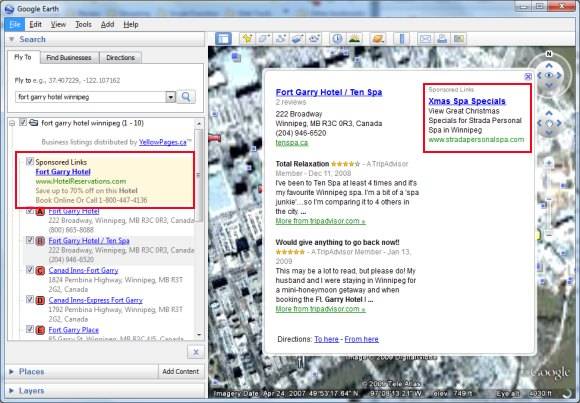Screen dimensions: 580x403
Task: Uncheck the fort garry hotel winnipeg results folder
Action: tap(23, 122)
